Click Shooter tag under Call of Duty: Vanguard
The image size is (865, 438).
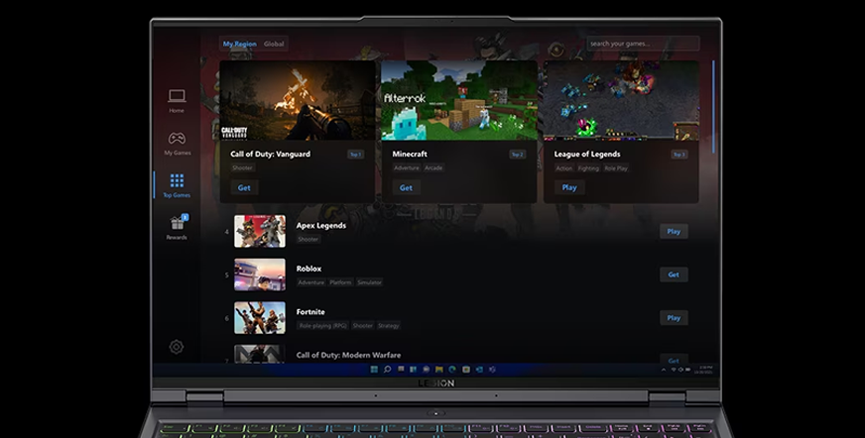pyautogui.click(x=242, y=168)
